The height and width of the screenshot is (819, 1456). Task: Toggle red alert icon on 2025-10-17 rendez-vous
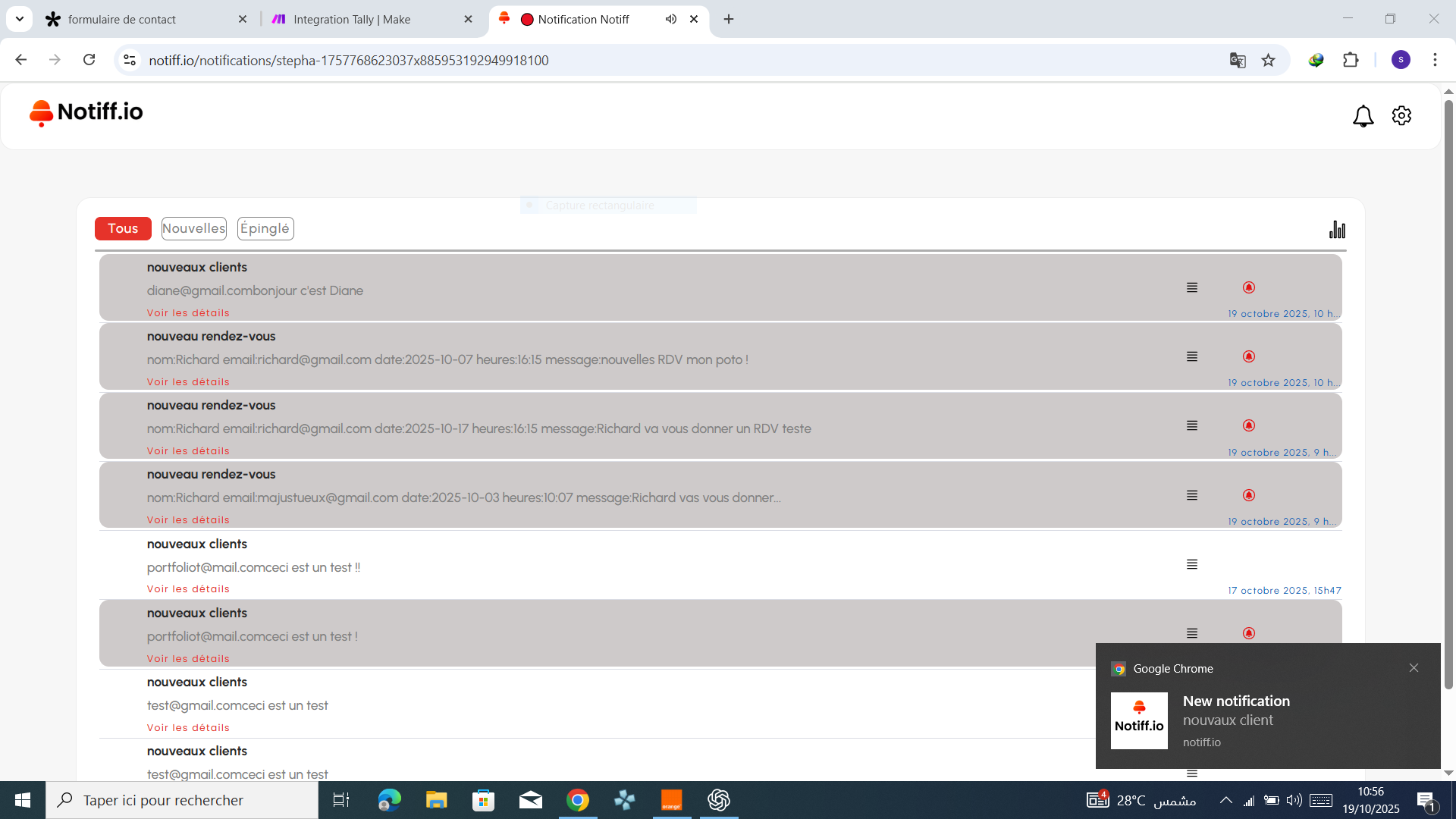coord(1249,425)
